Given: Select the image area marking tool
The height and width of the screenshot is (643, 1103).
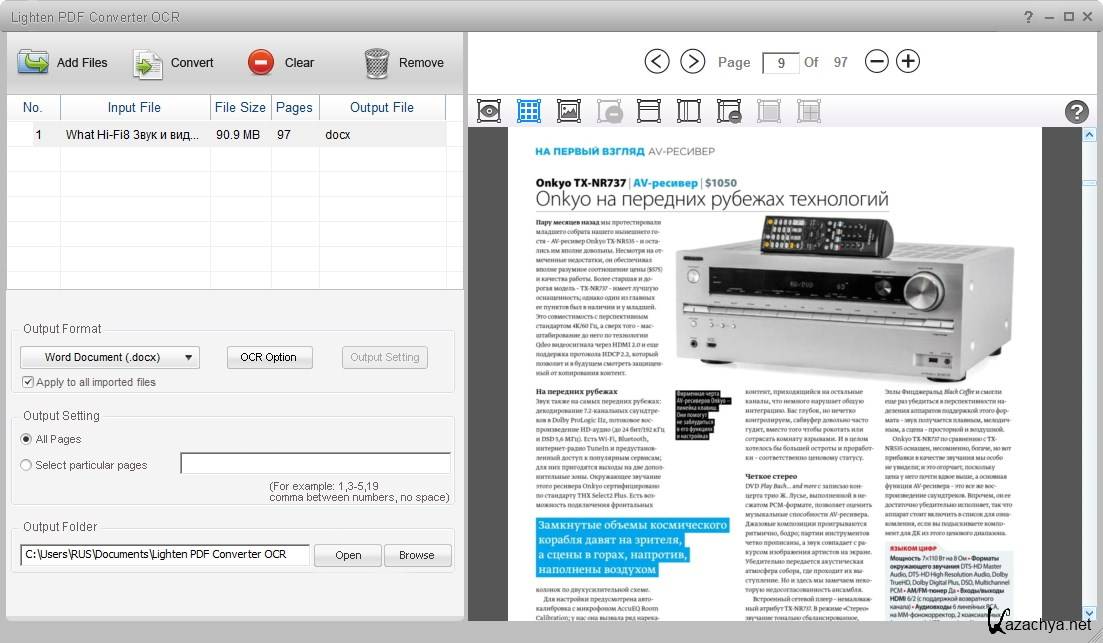Looking at the screenshot, I should (569, 111).
